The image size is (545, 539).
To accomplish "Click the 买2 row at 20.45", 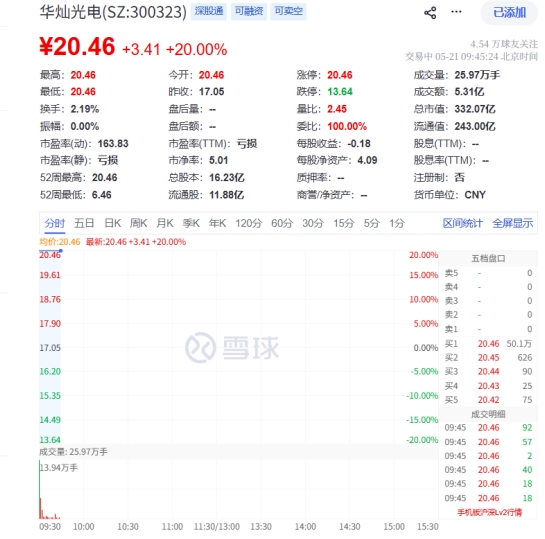I will click(488, 358).
